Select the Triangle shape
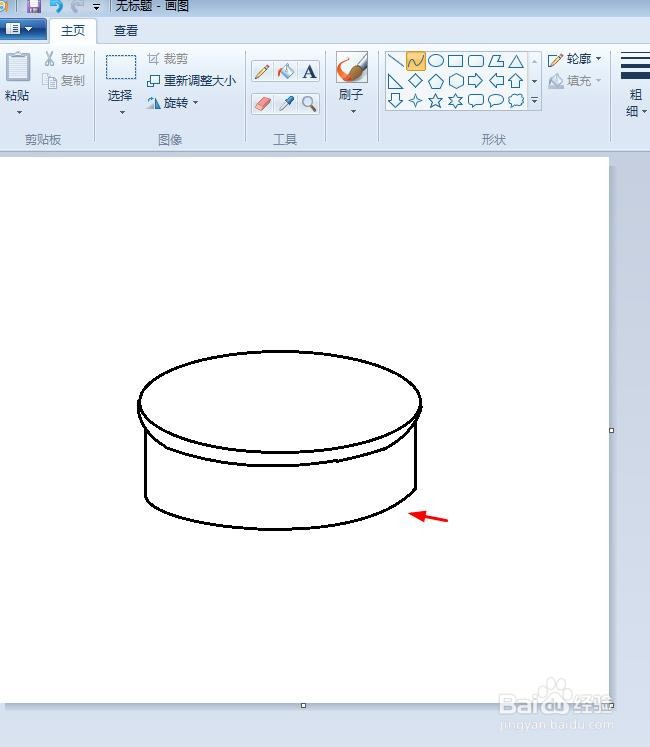Viewport: 650px width, 747px height. (516, 61)
